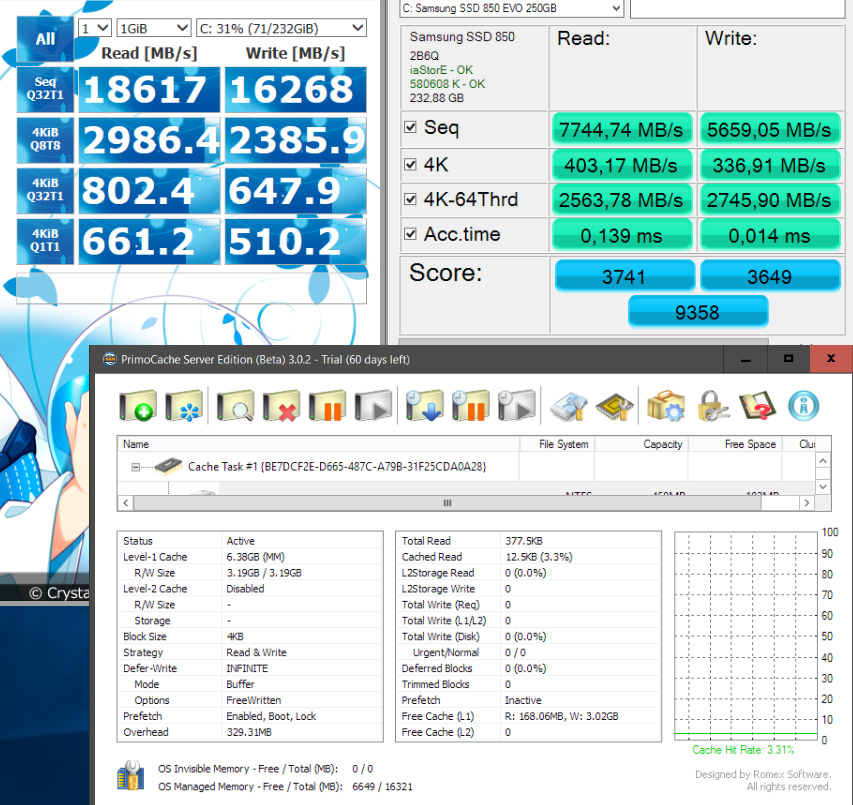Click the Cache Hit Rate 3.31% label

(743, 750)
